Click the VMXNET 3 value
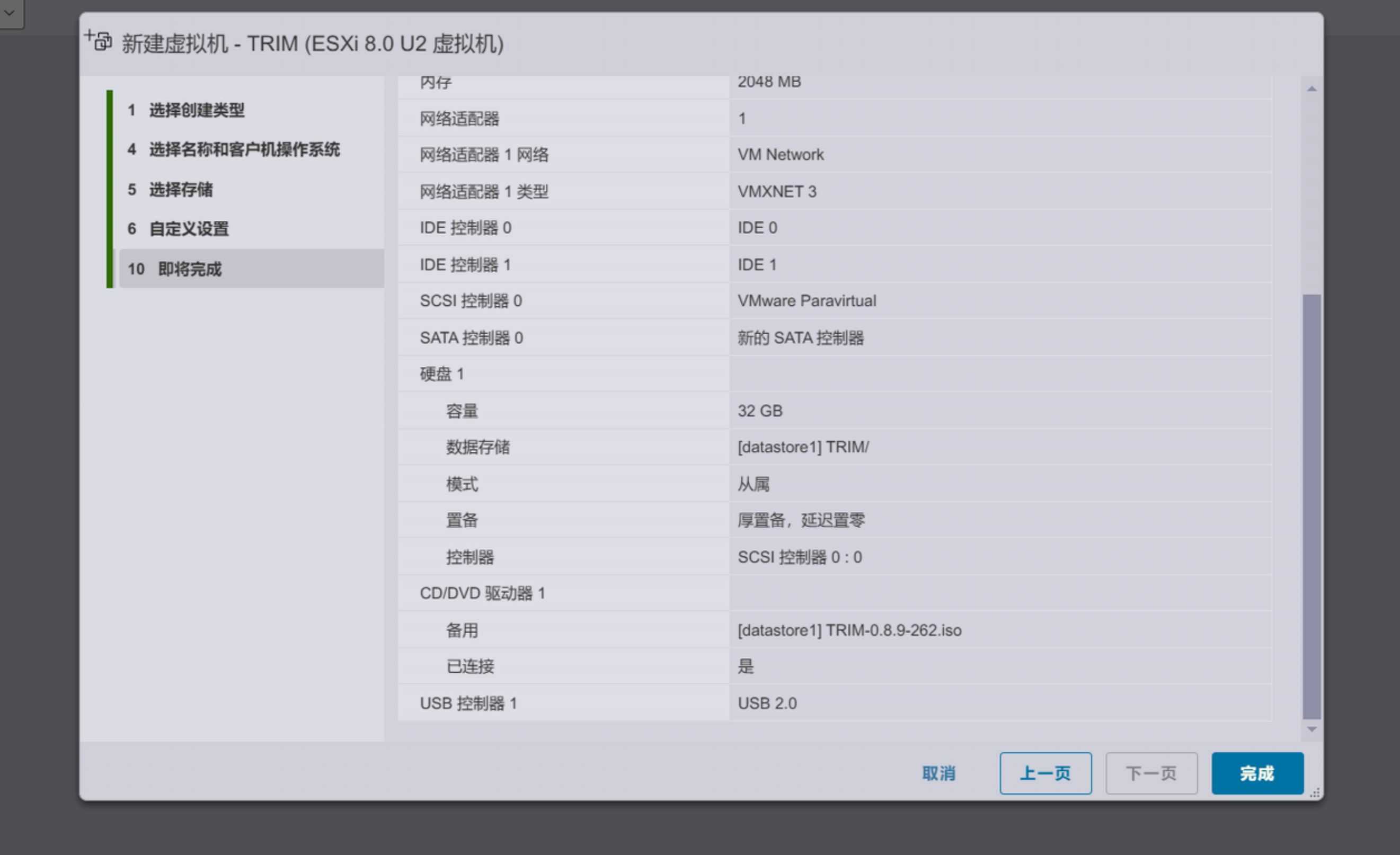This screenshot has width=1400, height=855. [777, 191]
